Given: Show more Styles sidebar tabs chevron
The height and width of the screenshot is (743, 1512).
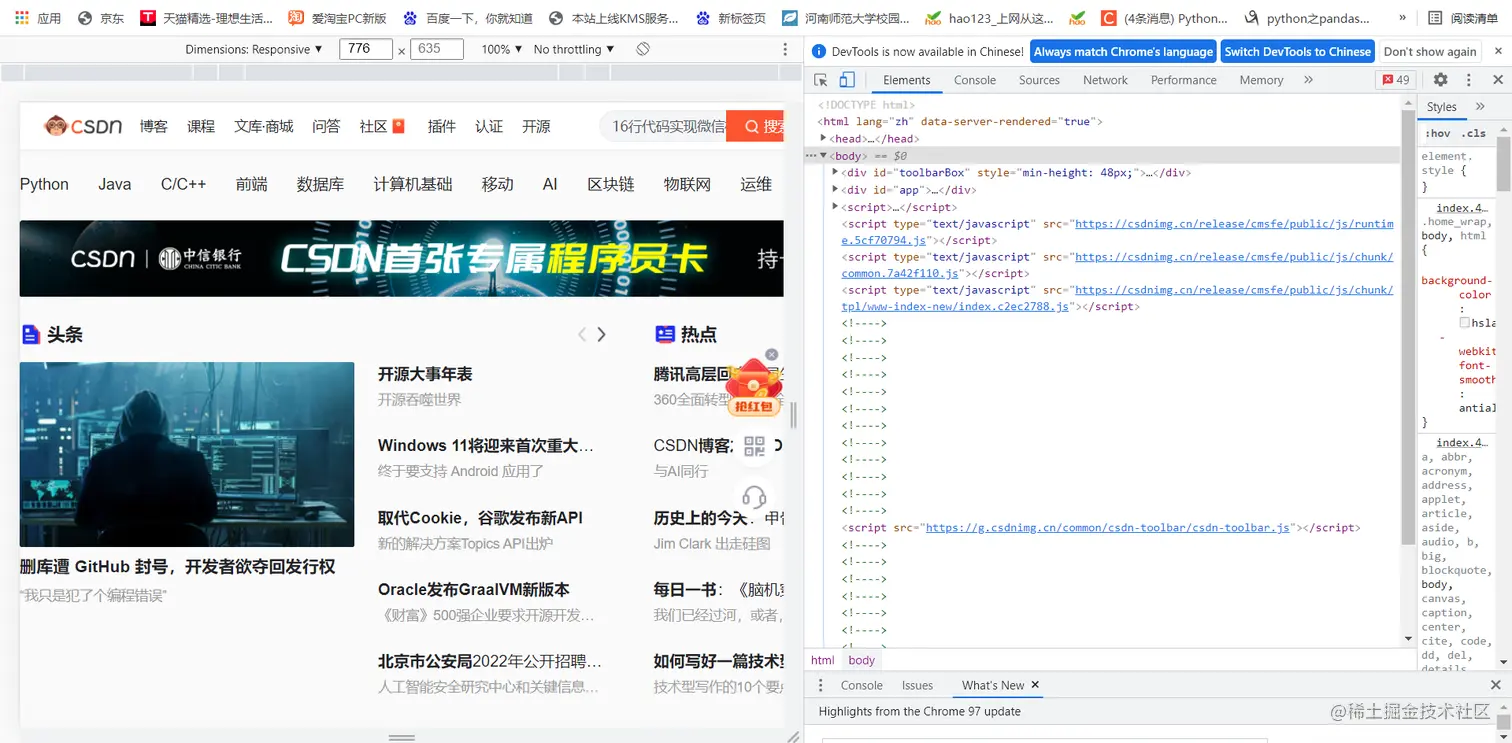Looking at the screenshot, I should coord(1480,107).
